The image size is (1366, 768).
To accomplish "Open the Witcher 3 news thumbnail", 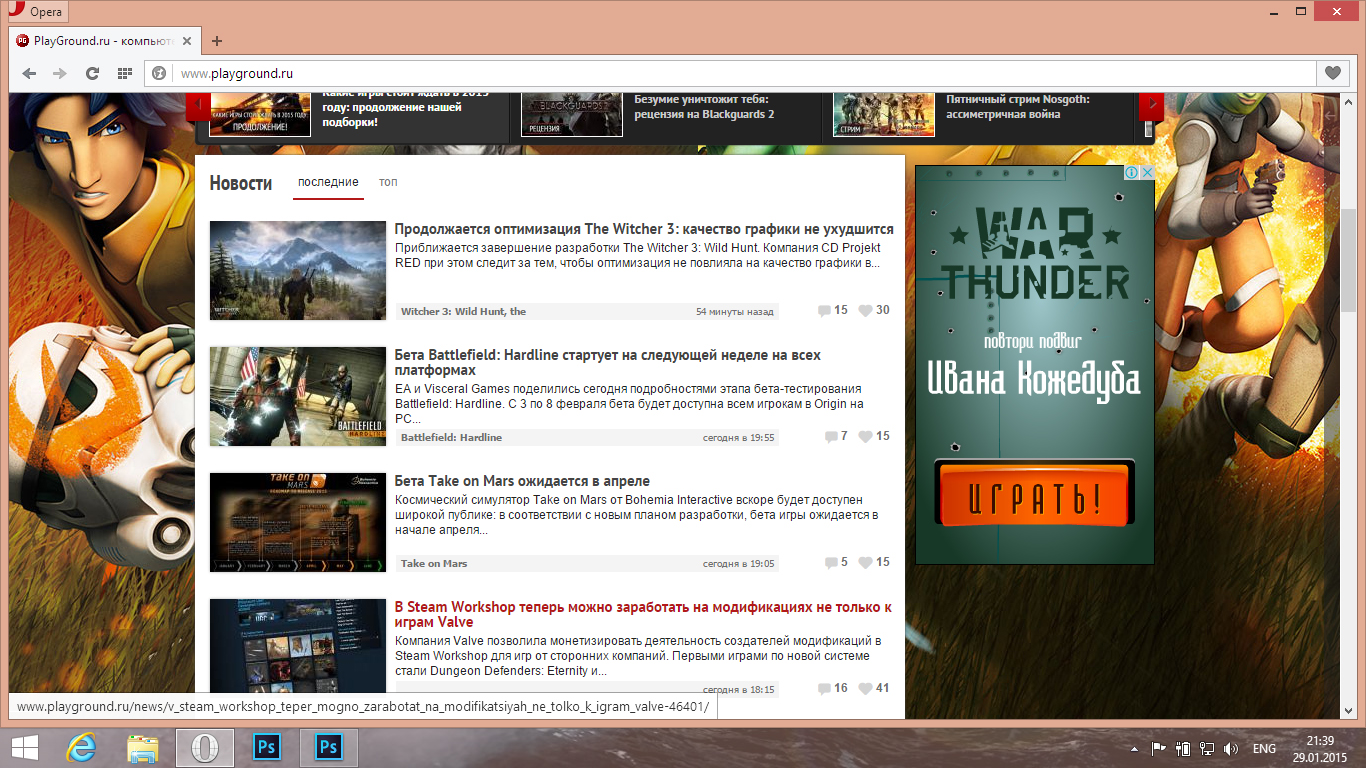I will [298, 270].
